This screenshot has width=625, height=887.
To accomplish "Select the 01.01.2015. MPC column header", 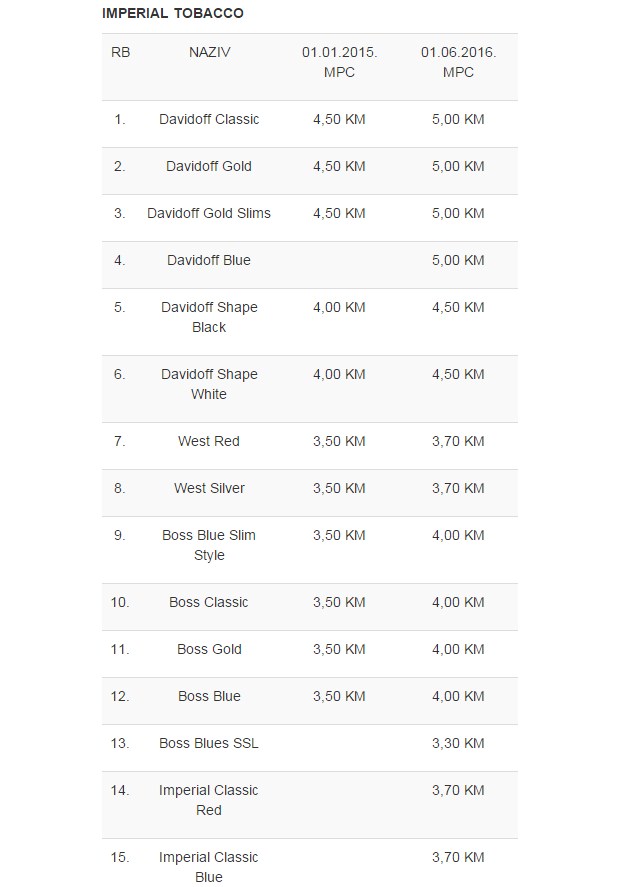I will [x=339, y=62].
